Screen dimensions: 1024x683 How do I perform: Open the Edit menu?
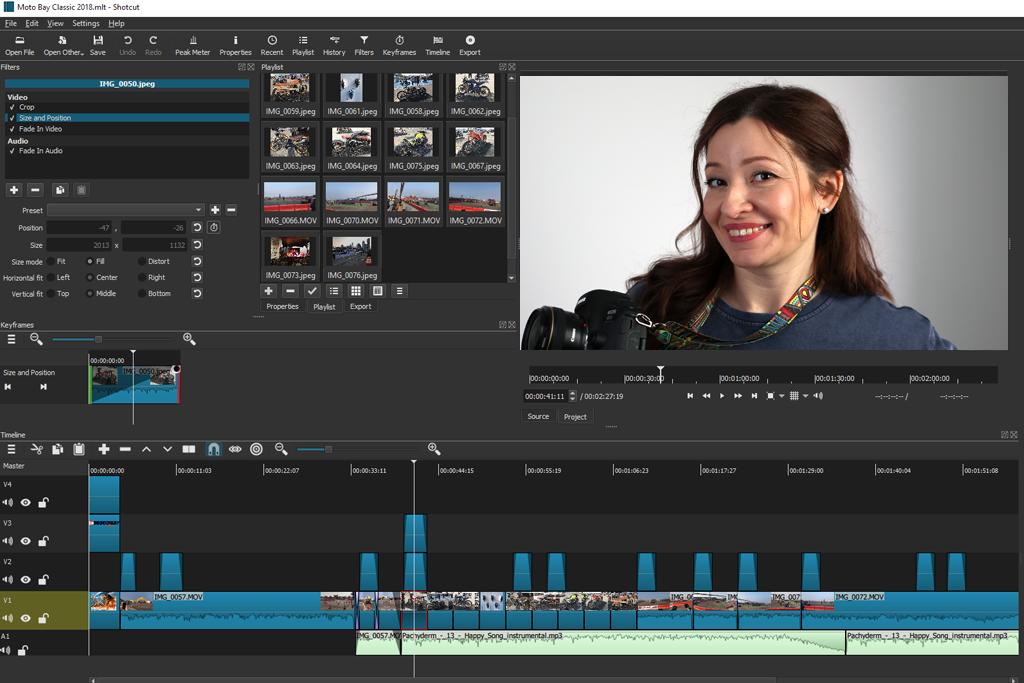pos(32,24)
